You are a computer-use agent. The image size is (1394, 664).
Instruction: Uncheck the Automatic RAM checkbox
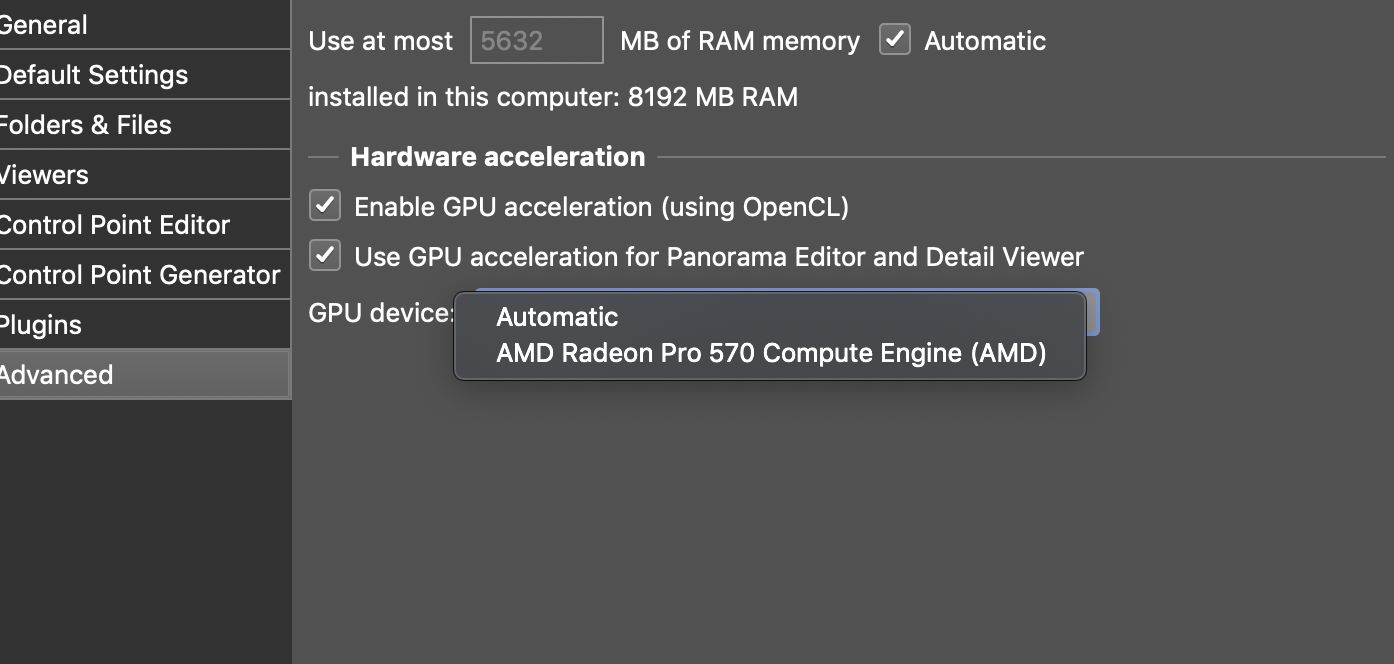pos(894,40)
